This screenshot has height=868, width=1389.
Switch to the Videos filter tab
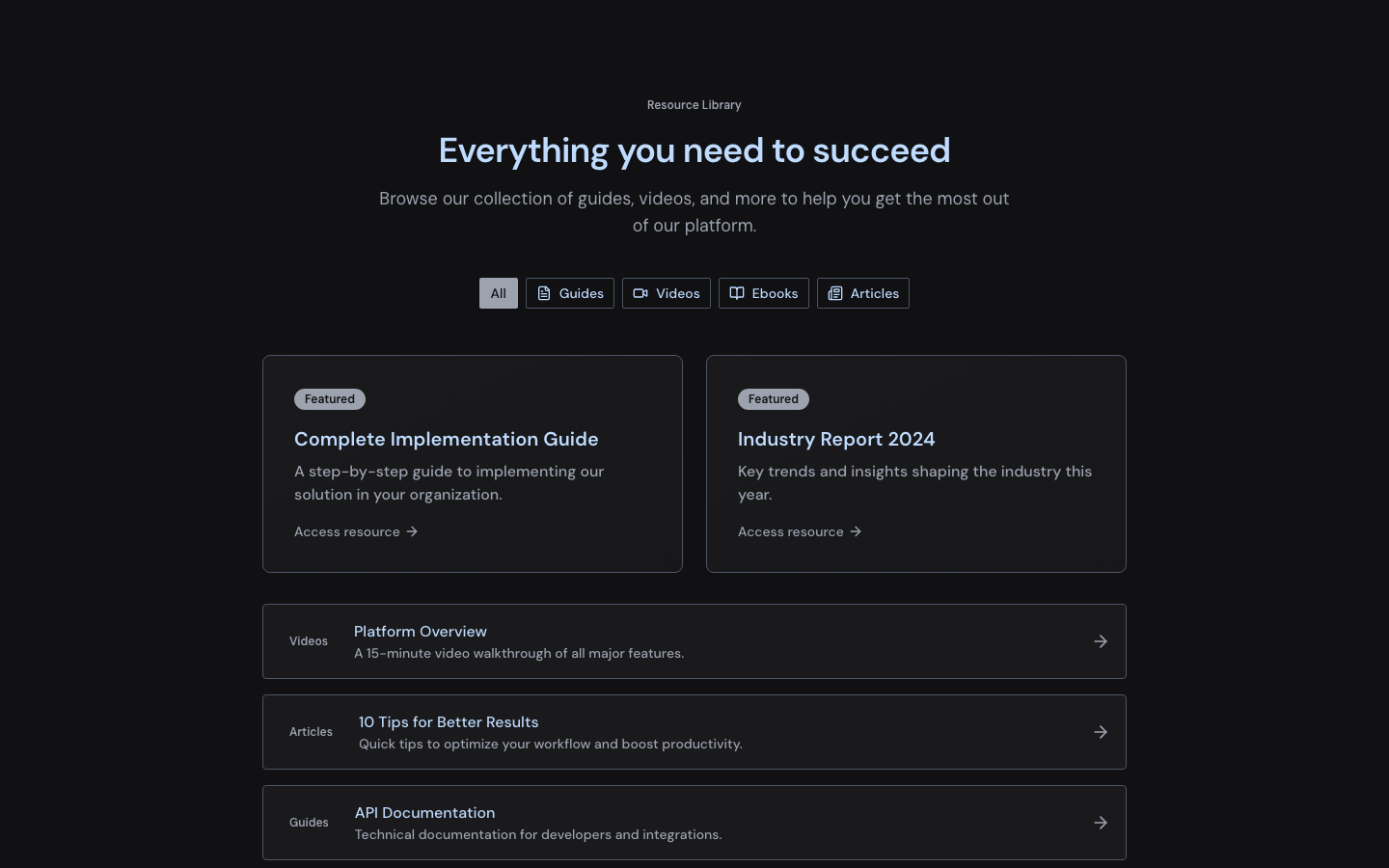[667, 293]
